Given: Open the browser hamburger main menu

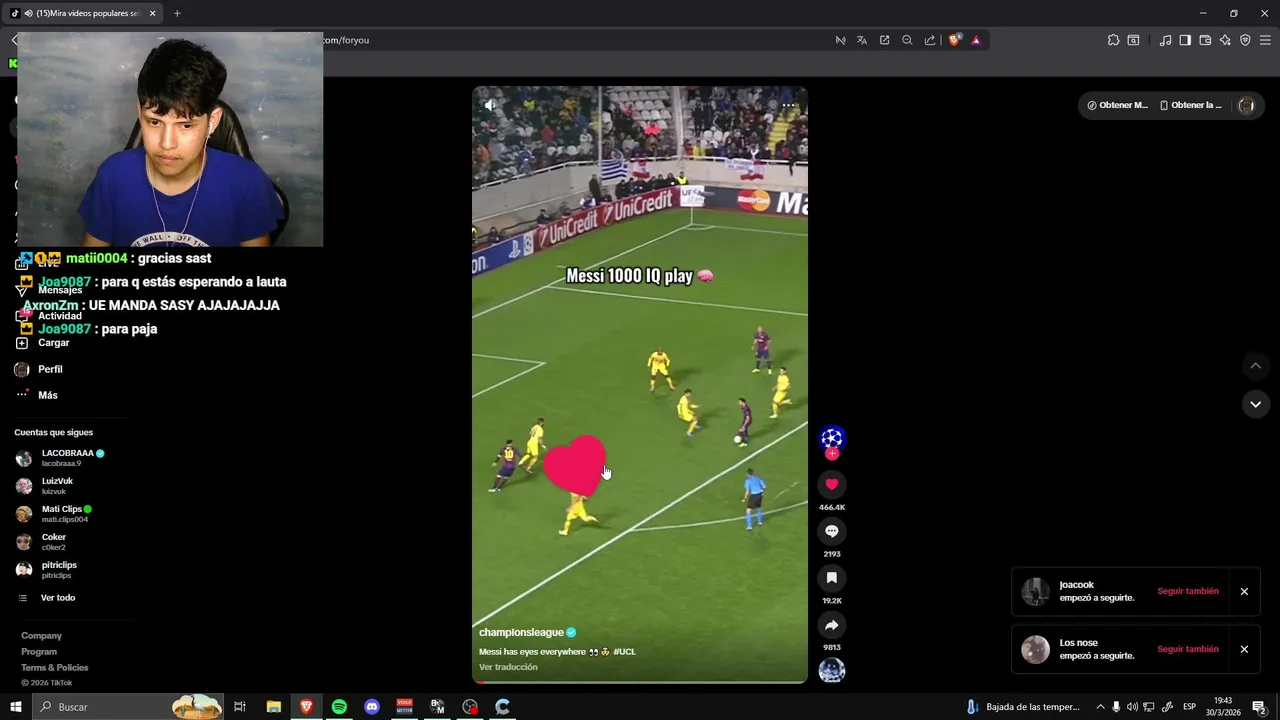Looking at the screenshot, I should pyautogui.click(x=1265, y=40).
